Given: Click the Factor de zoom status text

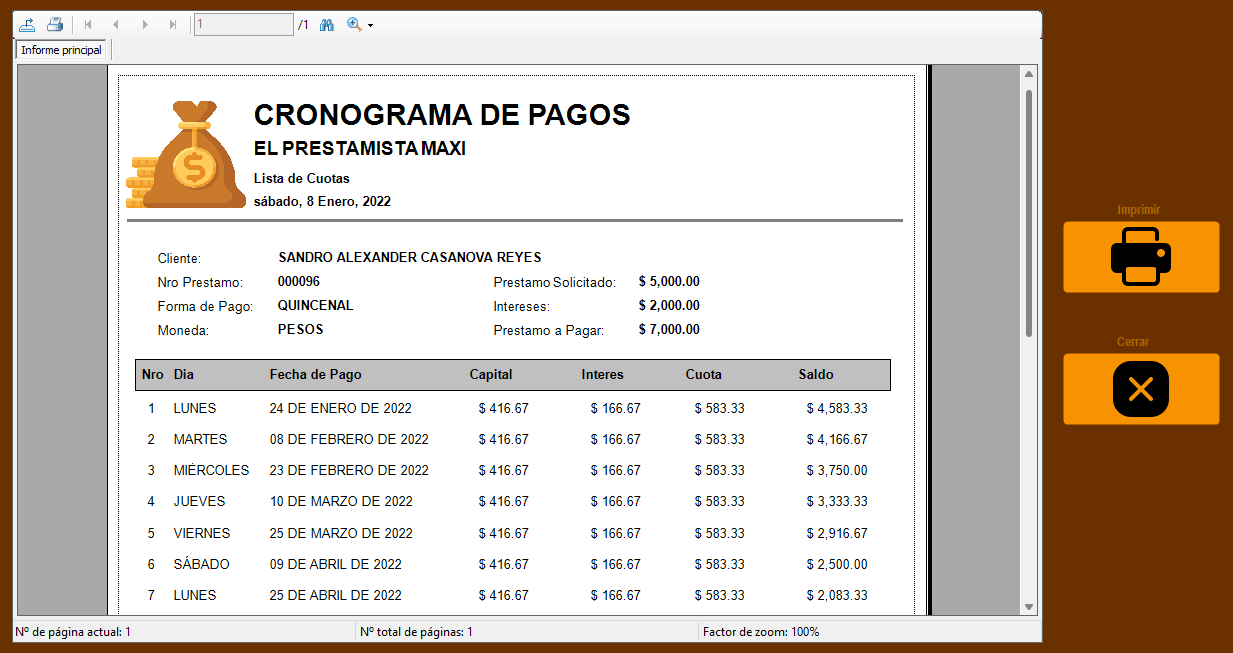Looking at the screenshot, I should (761, 632).
